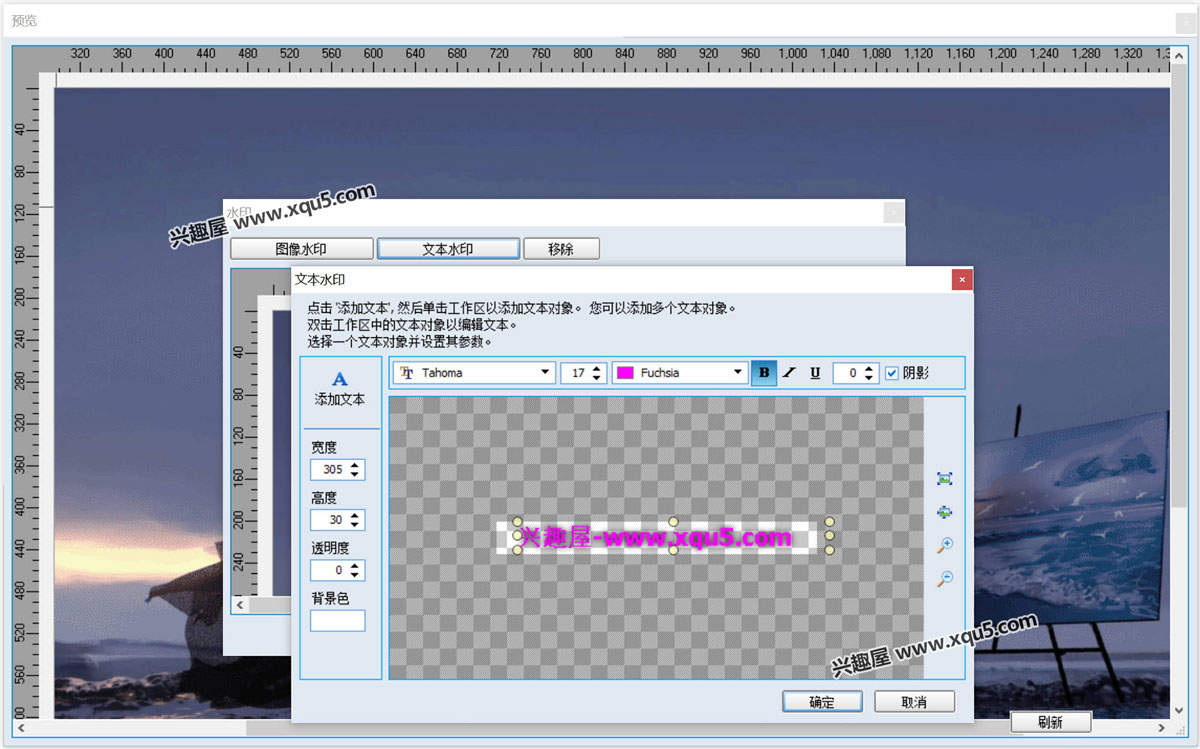Click the 文本水印 text watermark button

(448, 249)
